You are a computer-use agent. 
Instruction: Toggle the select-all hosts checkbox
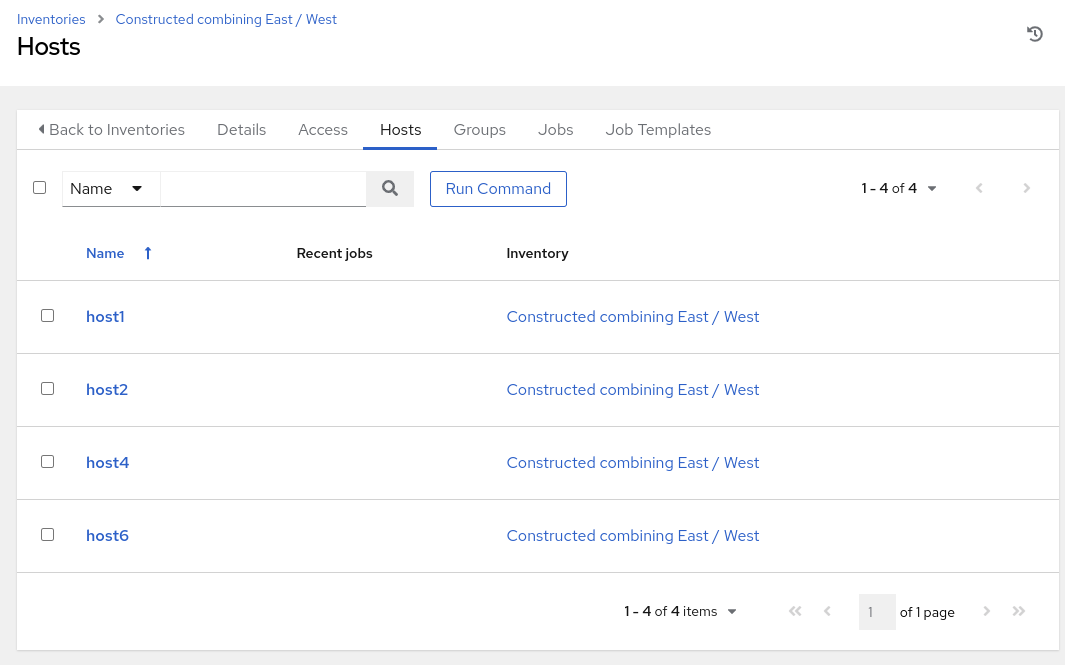click(40, 188)
